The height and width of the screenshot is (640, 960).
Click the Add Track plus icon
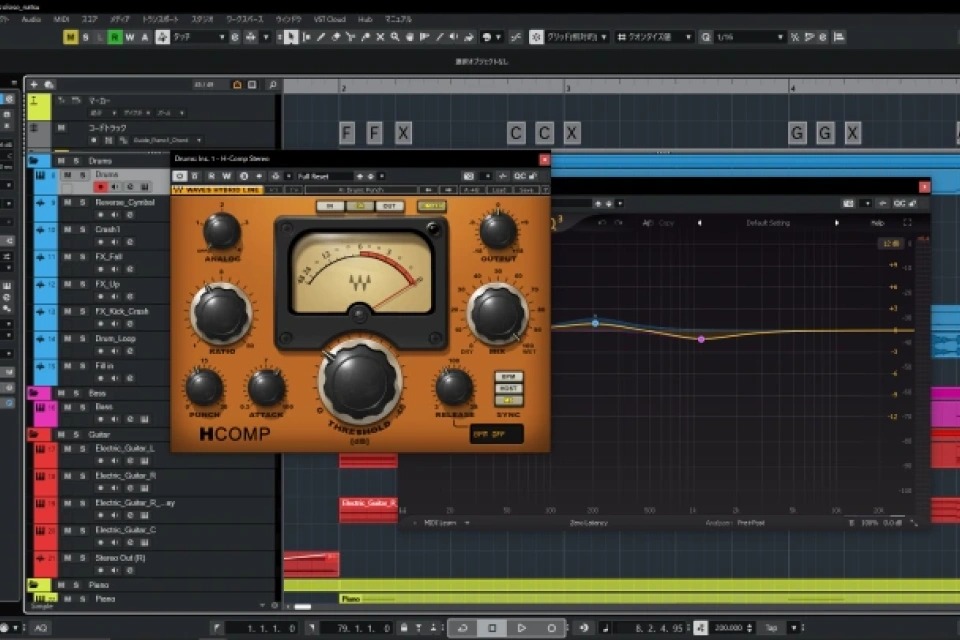pos(34,85)
